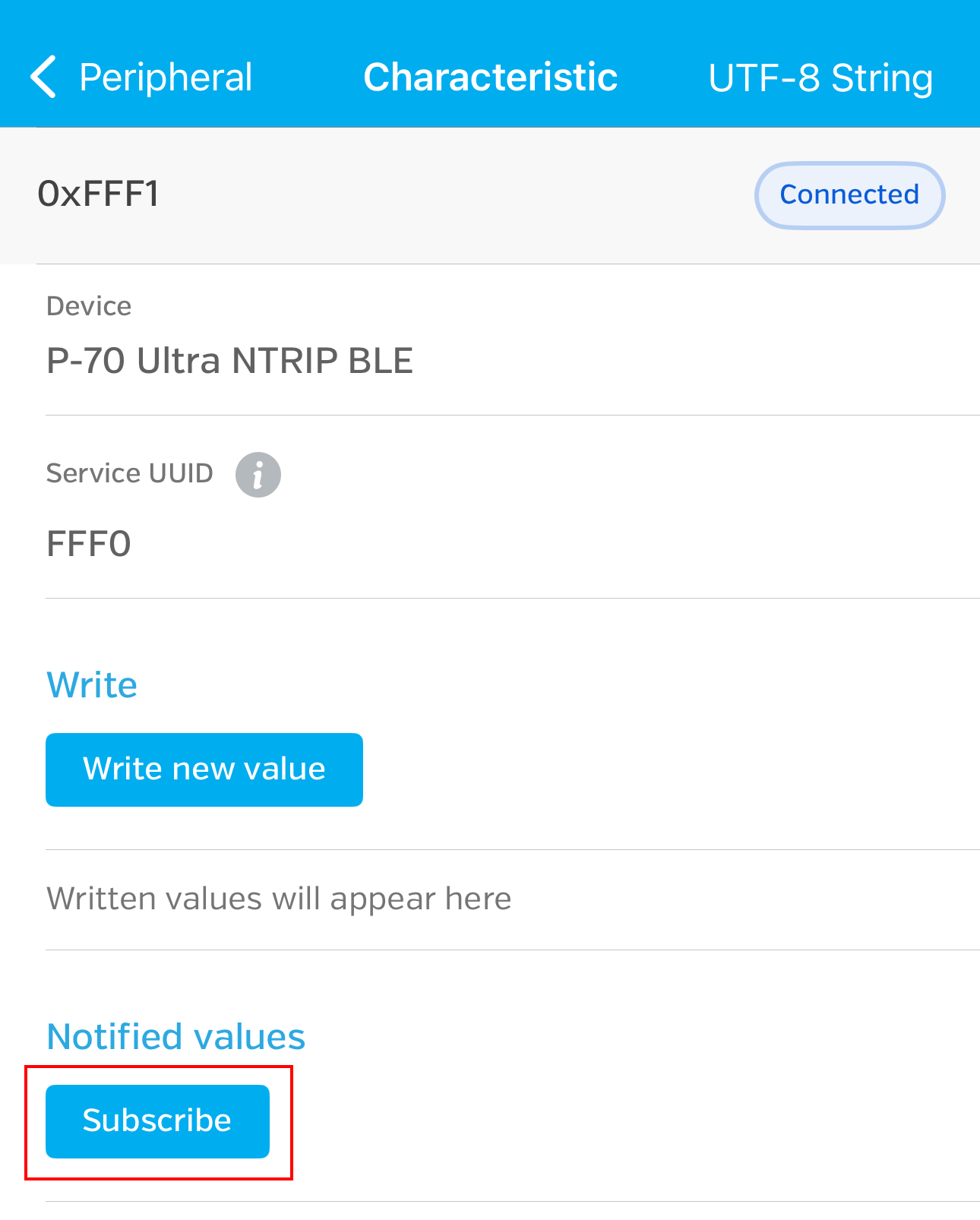980x1220 pixels.
Task: Click the Connected status badge
Action: tap(849, 195)
